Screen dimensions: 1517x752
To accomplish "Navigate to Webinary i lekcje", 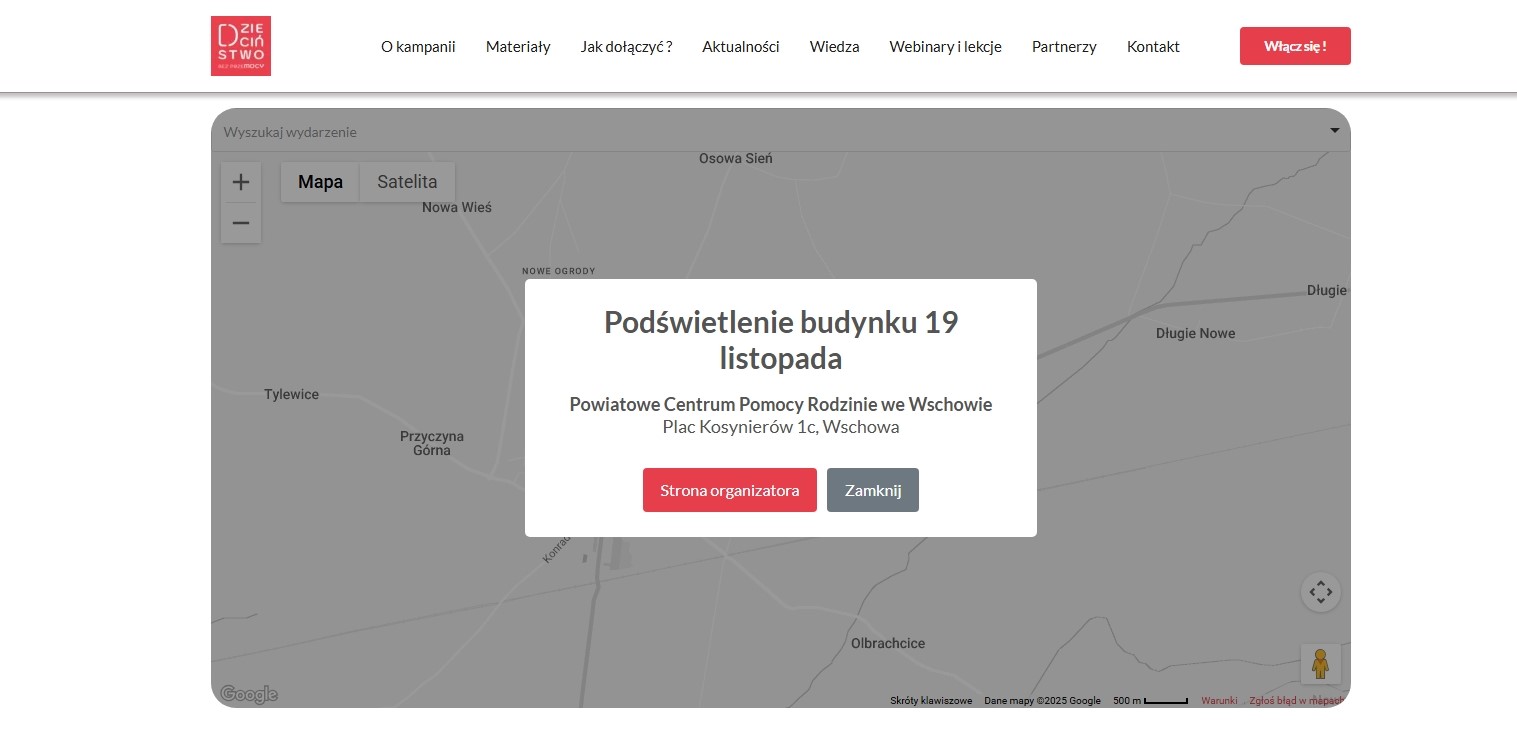I will click(945, 46).
